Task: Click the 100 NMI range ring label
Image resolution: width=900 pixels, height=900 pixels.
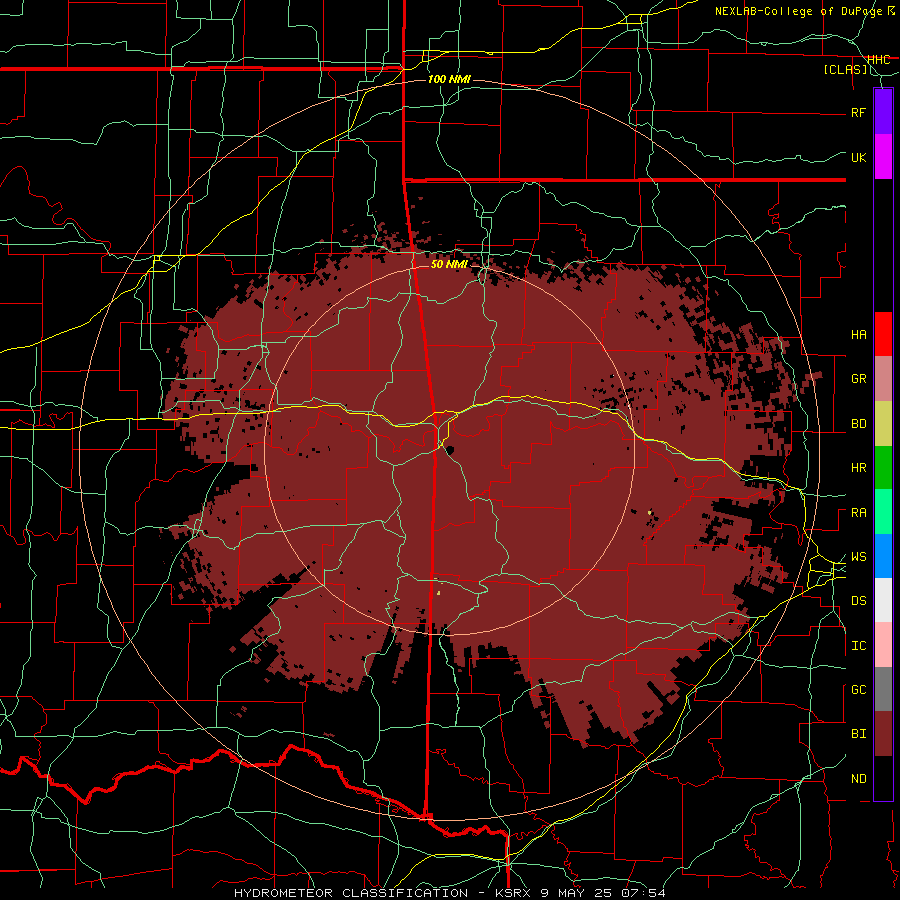Action: [x=449, y=79]
